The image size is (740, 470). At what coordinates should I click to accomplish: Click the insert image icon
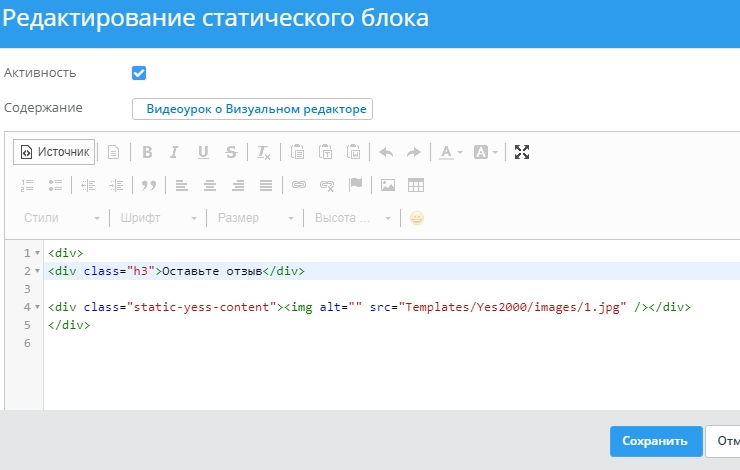[x=388, y=185]
